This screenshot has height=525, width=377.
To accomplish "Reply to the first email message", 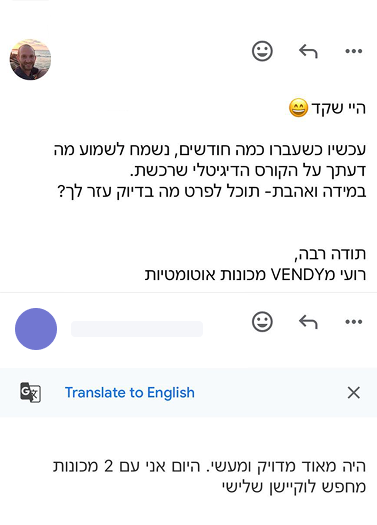I will pyautogui.click(x=308, y=51).
